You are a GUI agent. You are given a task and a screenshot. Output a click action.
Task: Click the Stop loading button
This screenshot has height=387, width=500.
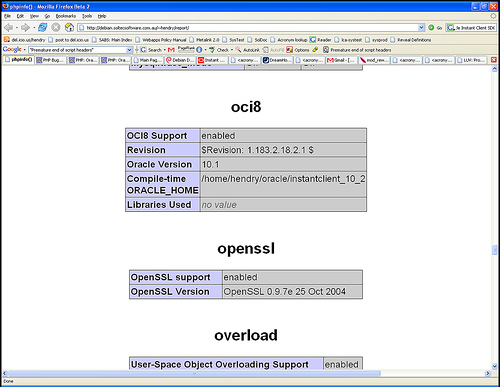(x=56, y=27)
